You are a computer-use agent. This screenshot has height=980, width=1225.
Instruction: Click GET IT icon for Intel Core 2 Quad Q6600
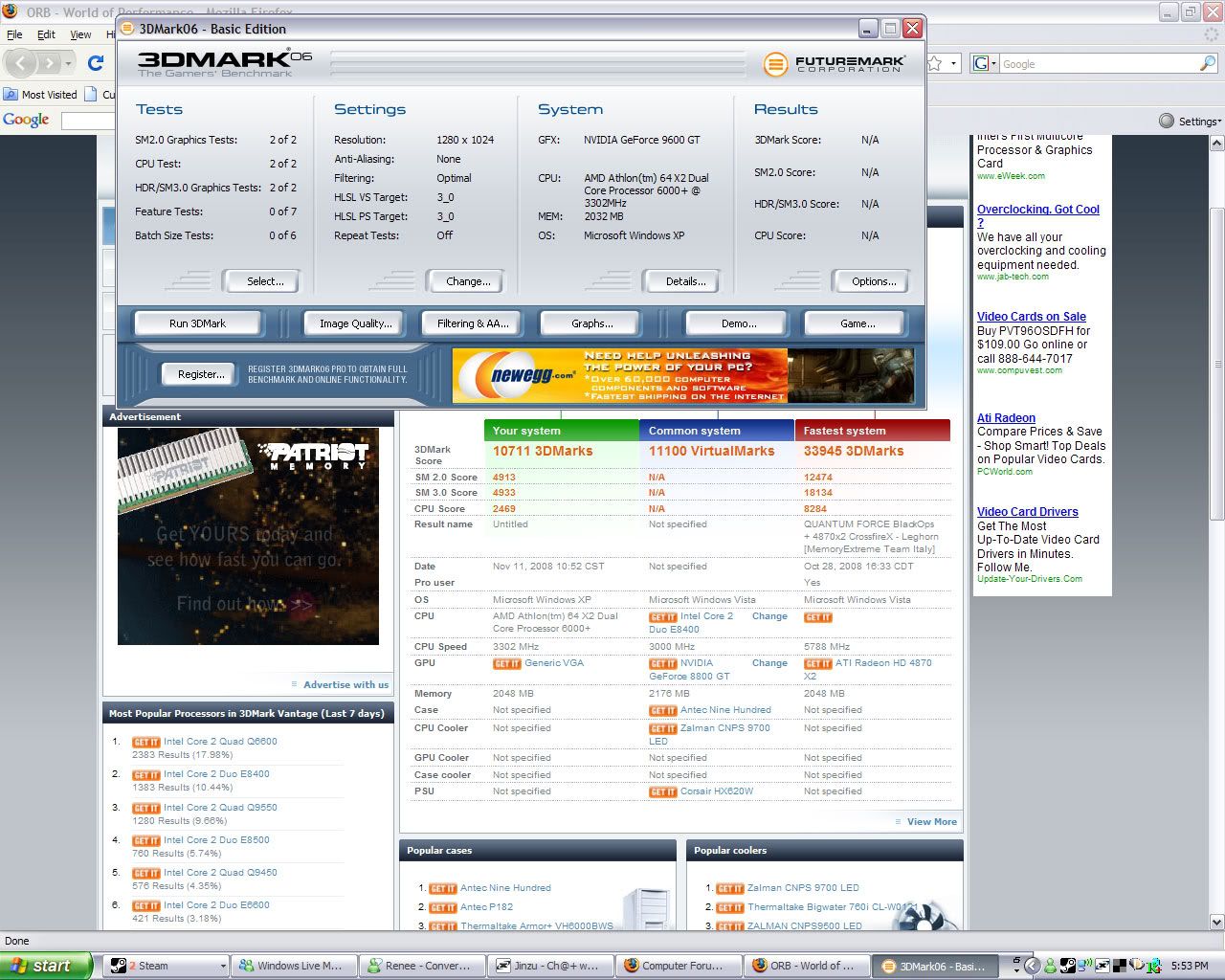click(x=146, y=742)
